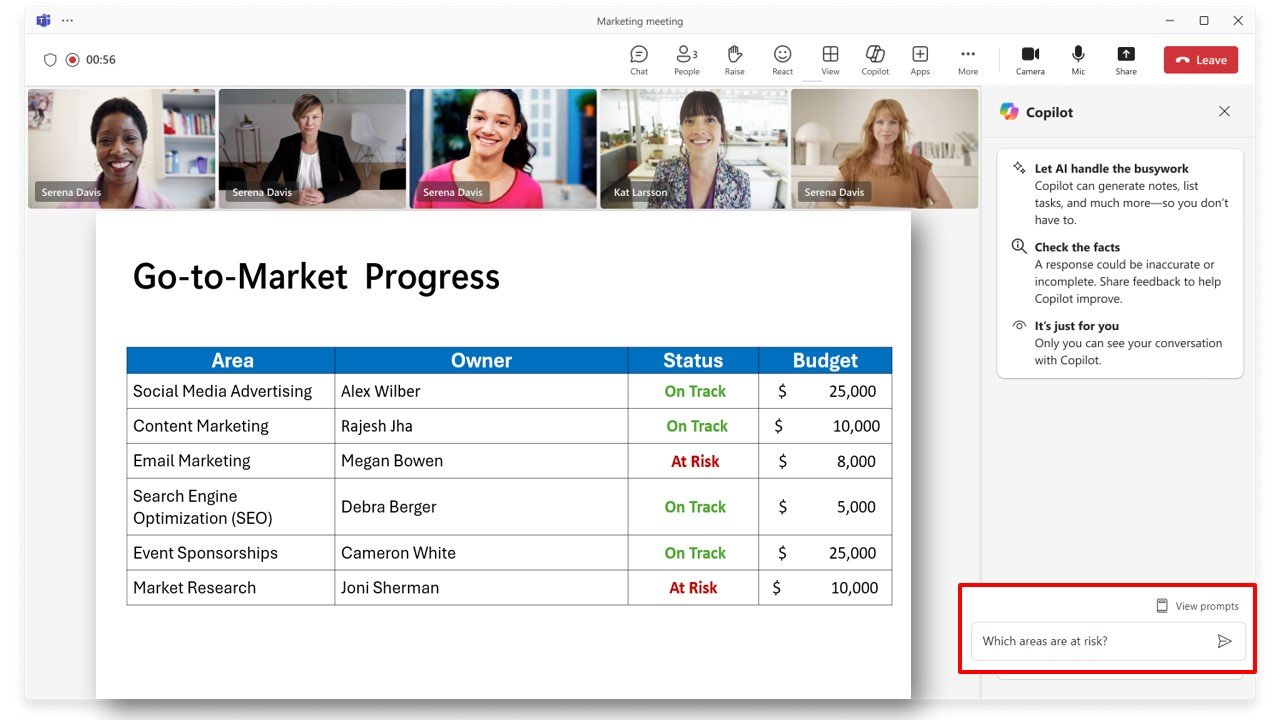Leave the meeting
This screenshot has height=720, width=1280.
pyautogui.click(x=1201, y=60)
